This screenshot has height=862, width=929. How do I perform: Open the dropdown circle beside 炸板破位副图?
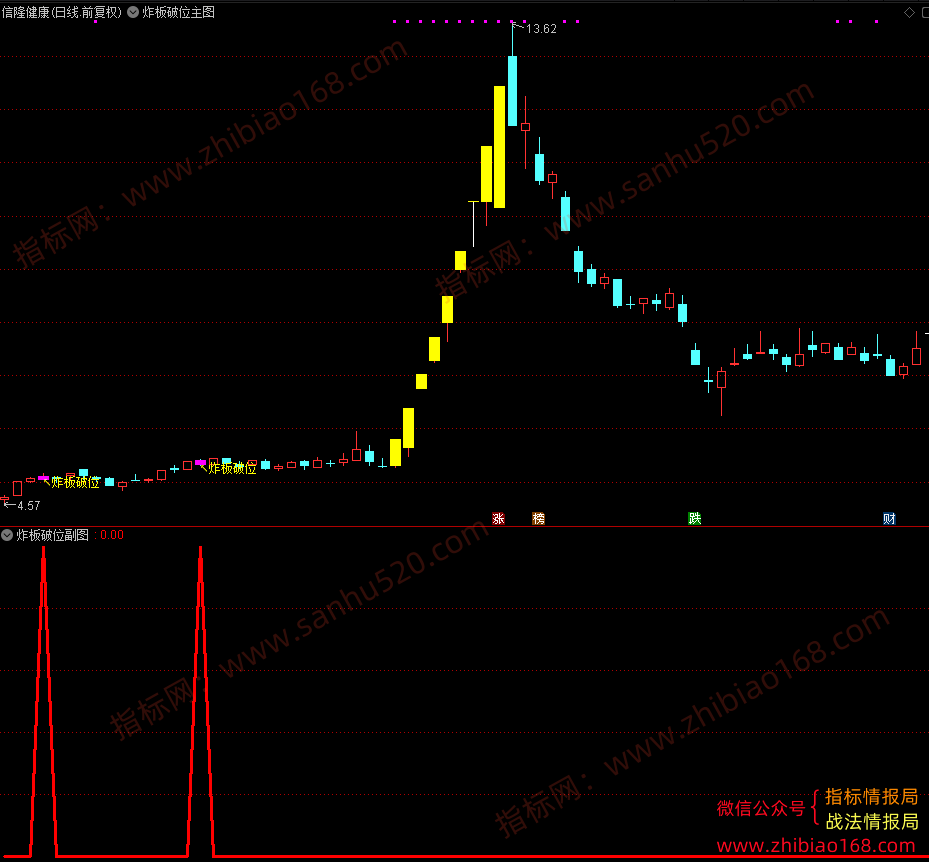coord(7,535)
